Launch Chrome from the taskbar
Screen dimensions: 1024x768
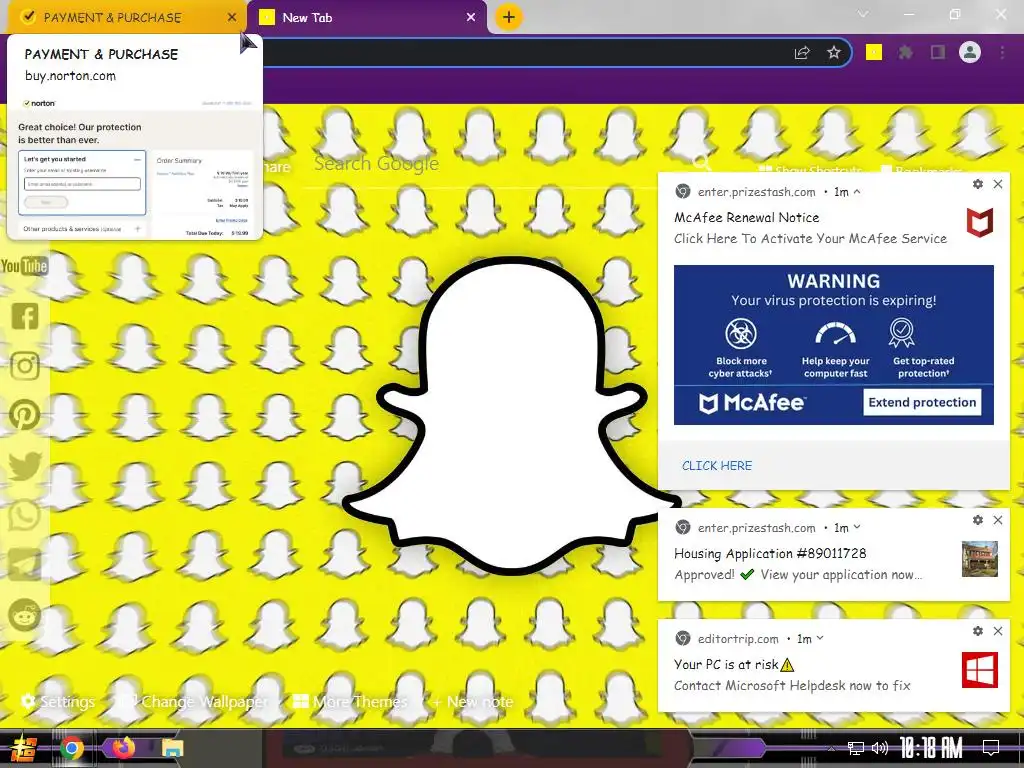(x=71, y=748)
